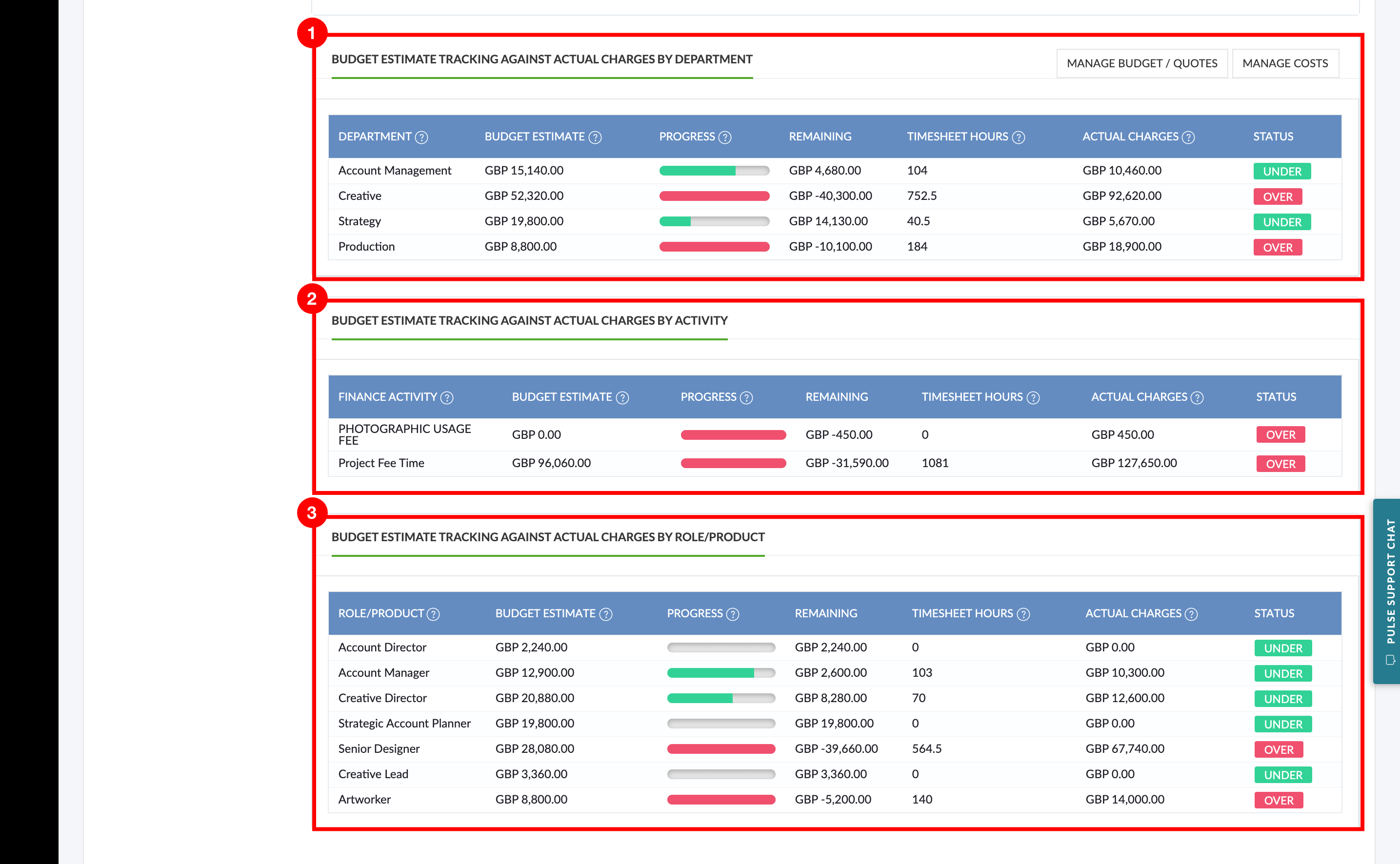Click the By Department section heading

(542, 59)
